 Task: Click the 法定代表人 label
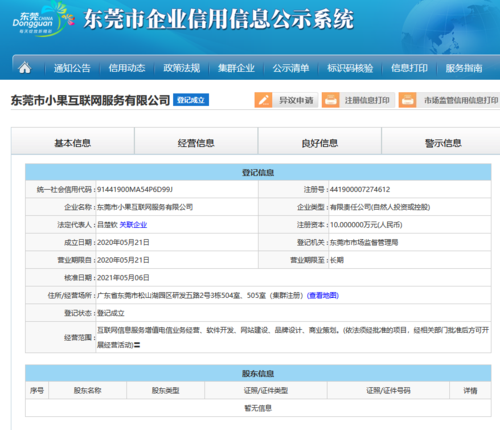point(74,225)
